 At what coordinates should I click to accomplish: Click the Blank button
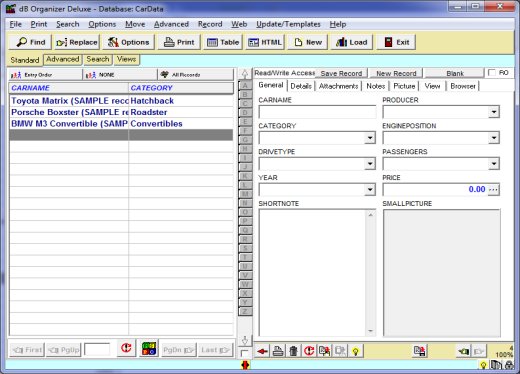coord(455,73)
